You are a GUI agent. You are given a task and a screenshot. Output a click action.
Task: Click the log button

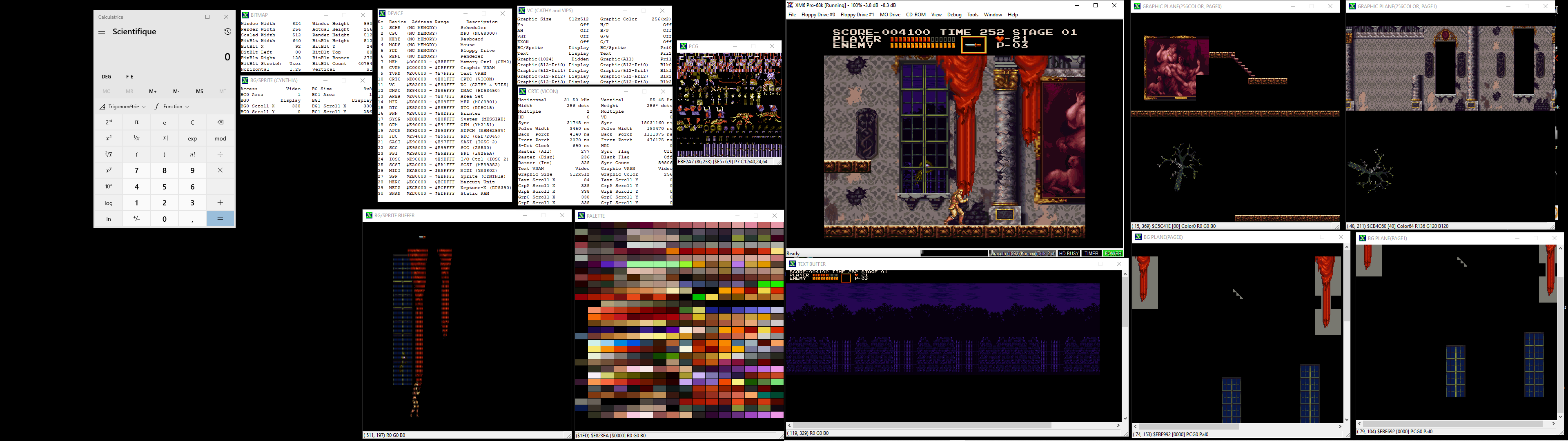coord(109,203)
